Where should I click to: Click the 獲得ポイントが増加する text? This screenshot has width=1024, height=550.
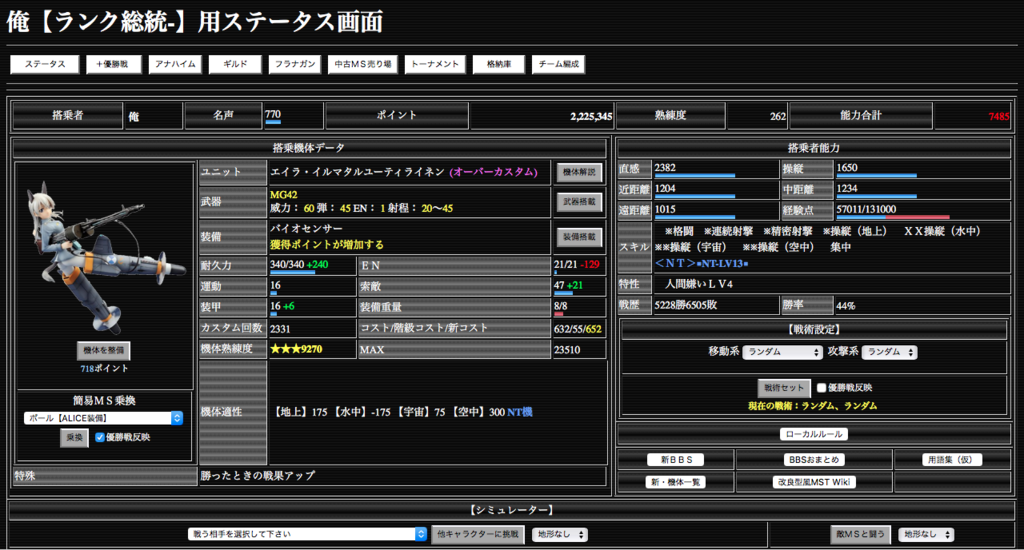pyautogui.click(x=327, y=245)
